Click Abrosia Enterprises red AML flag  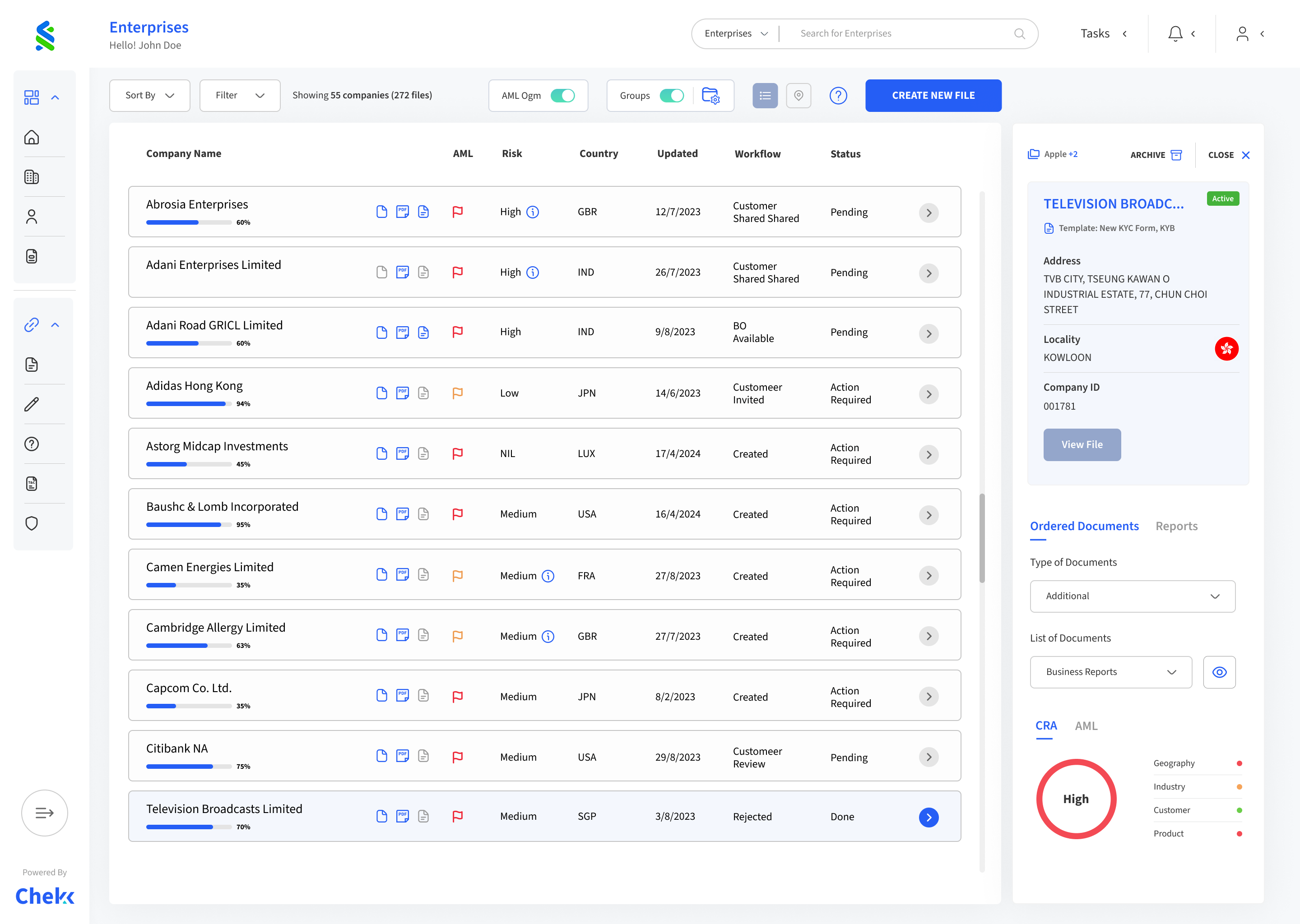tap(457, 212)
